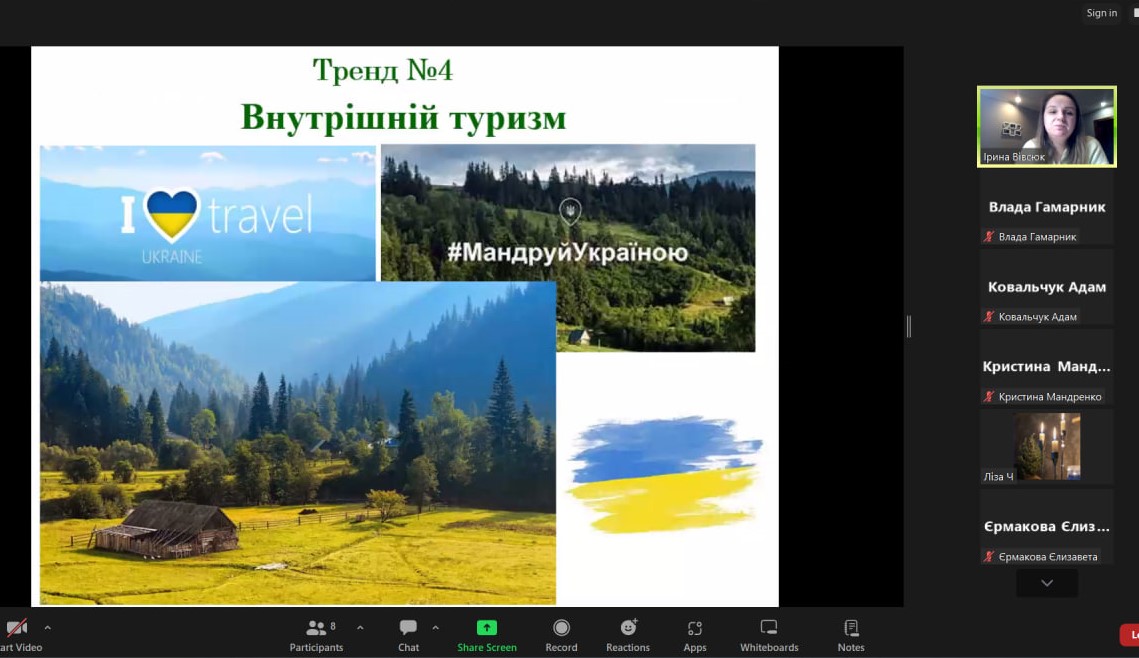Image resolution: width=1139 pixels, height=658 pixels.
Task: Click the green Share Screen icon
Action: (487, 628)
